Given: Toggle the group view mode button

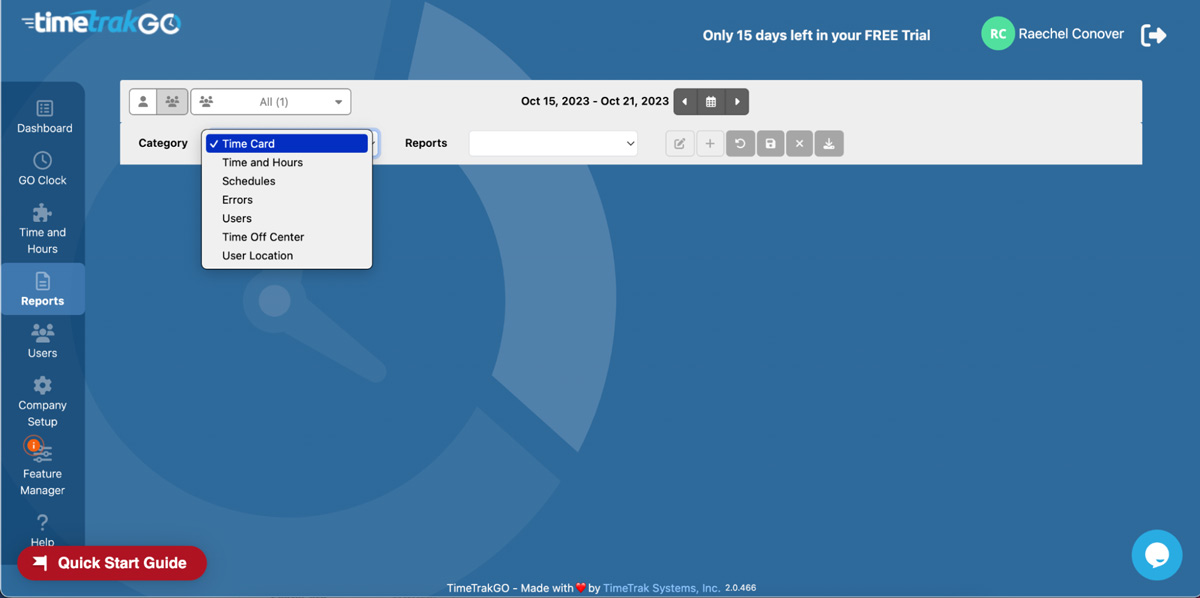Looking at the screenshot, I should (171, 101).
